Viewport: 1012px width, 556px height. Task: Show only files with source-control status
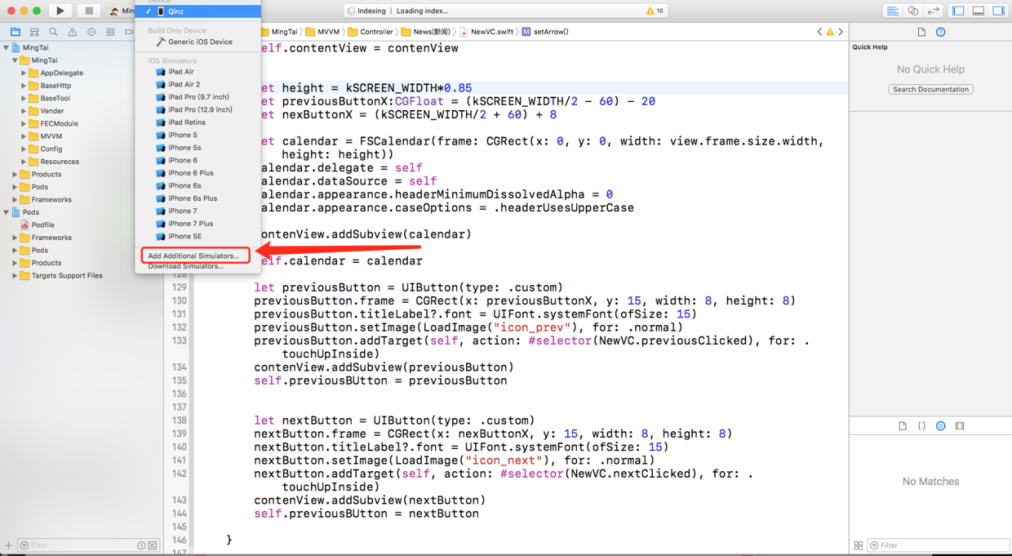[152, 546]
